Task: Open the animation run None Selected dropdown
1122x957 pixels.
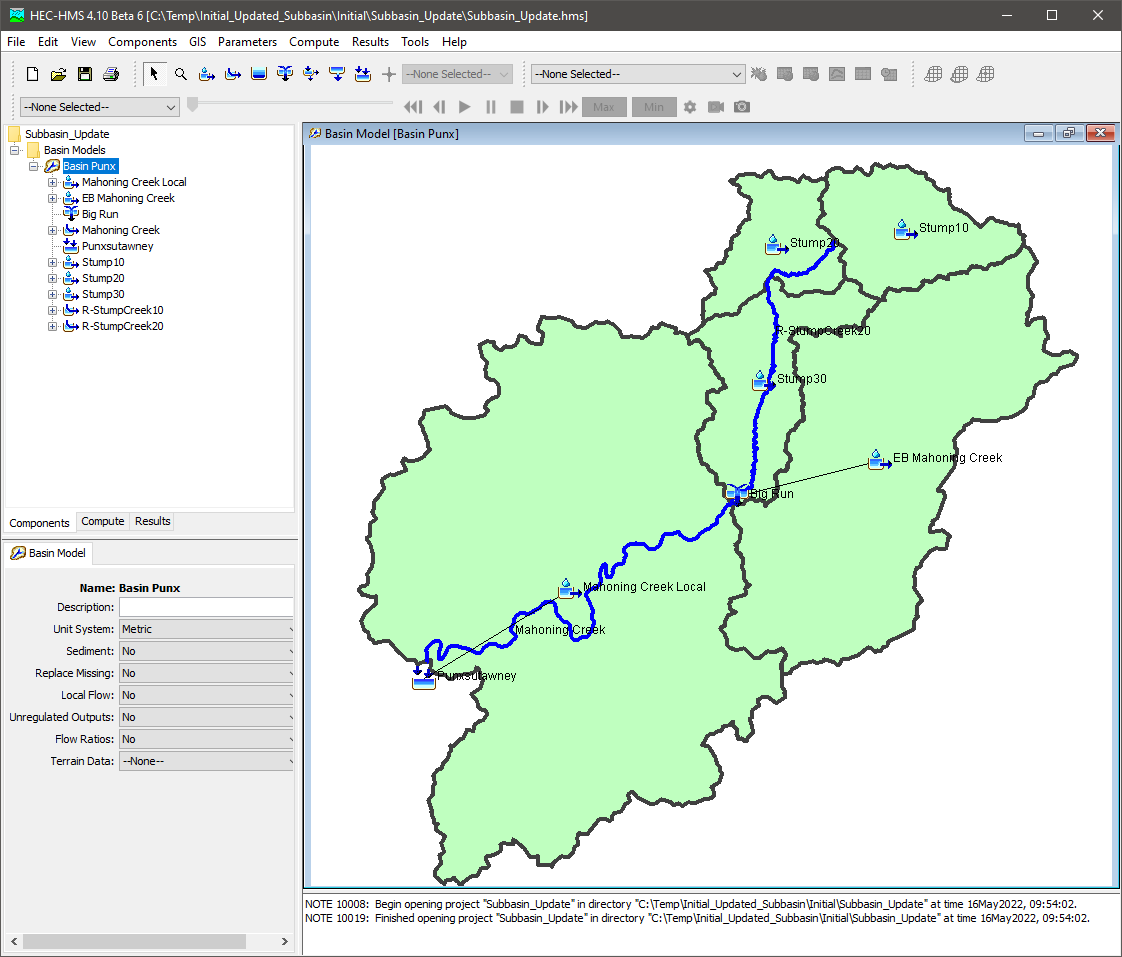Action: coord(99,107)
